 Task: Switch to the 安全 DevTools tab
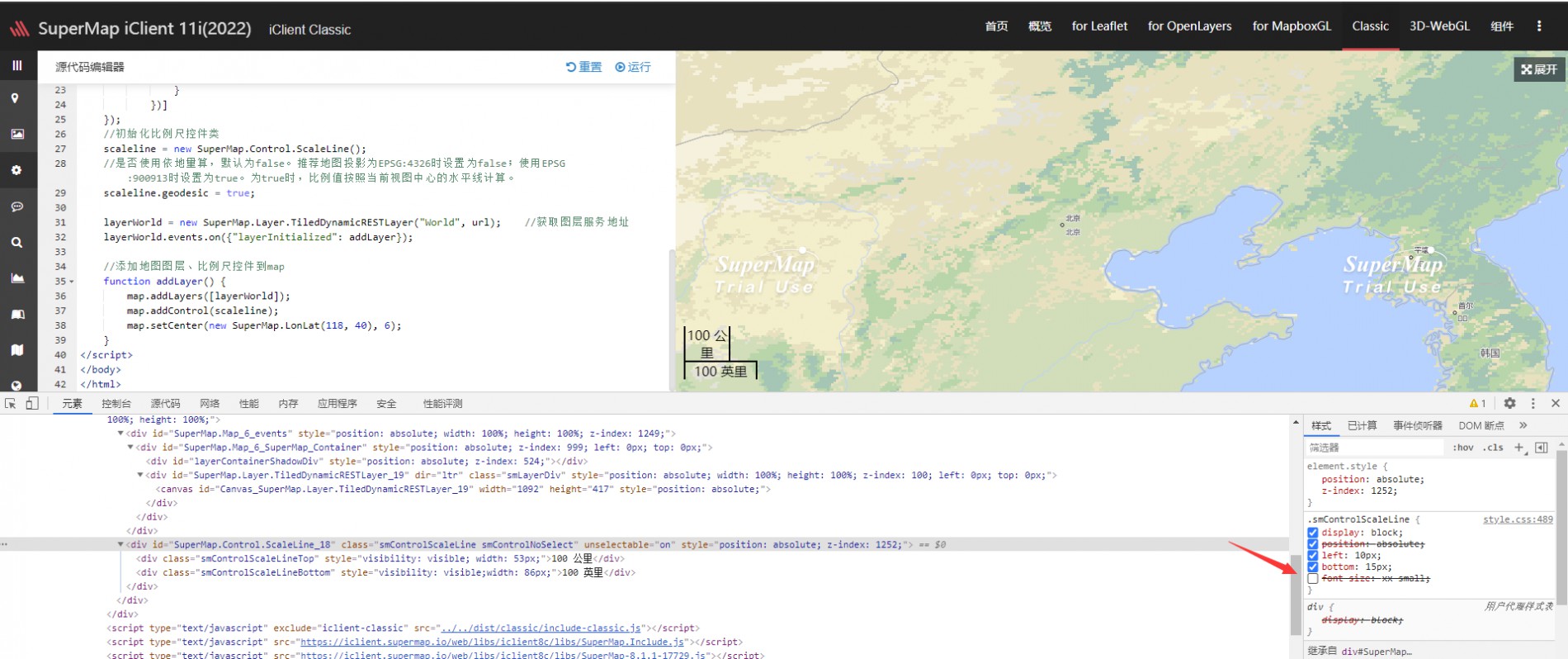[x=386, y=404]
